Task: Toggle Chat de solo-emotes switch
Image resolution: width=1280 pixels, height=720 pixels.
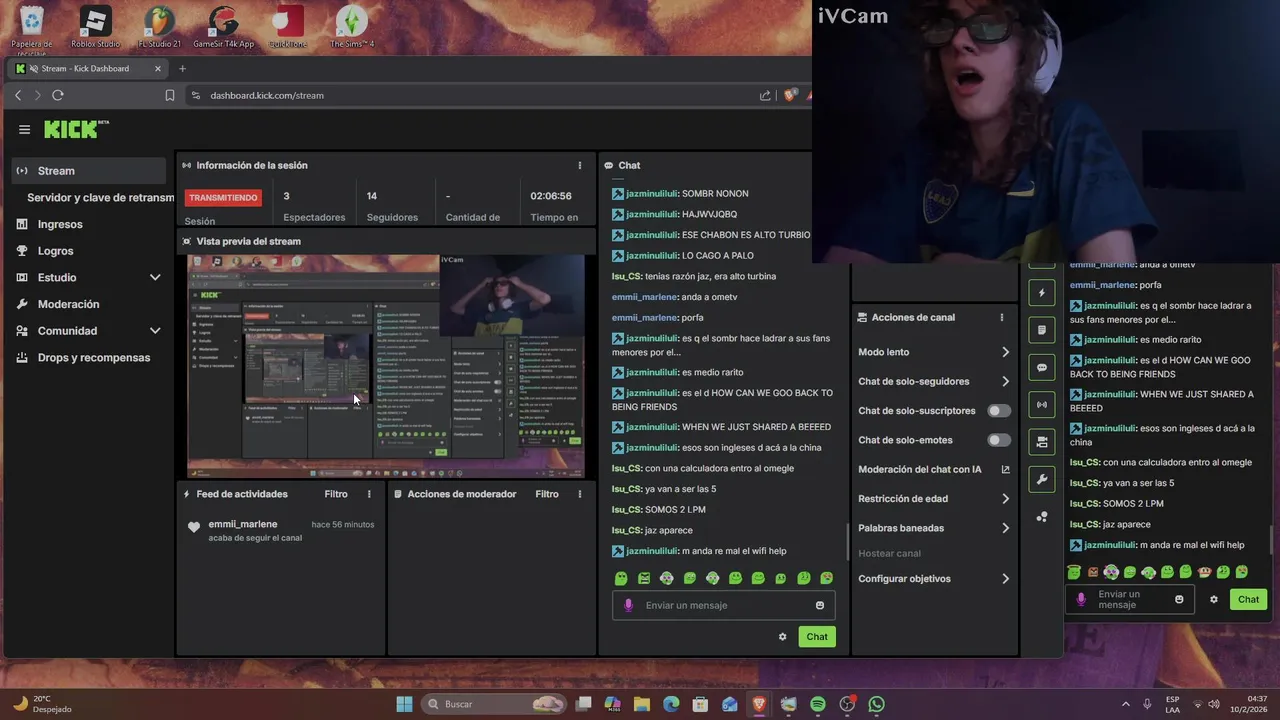Action: (x=999, y=440)
